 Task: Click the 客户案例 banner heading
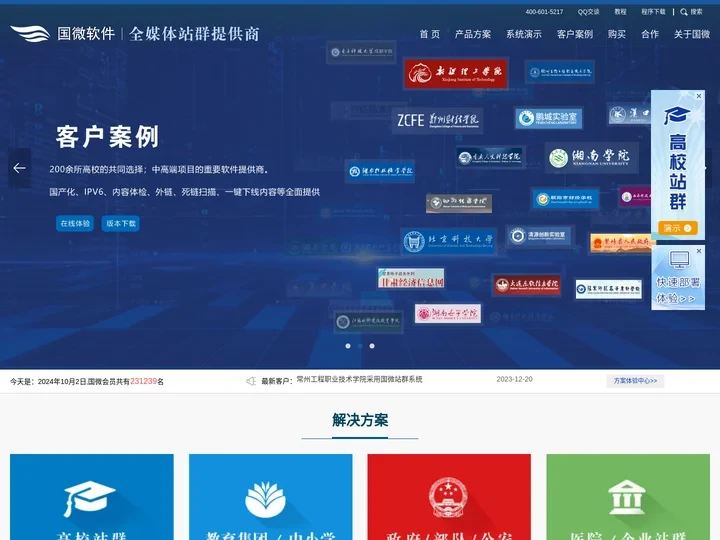point(107,137)
